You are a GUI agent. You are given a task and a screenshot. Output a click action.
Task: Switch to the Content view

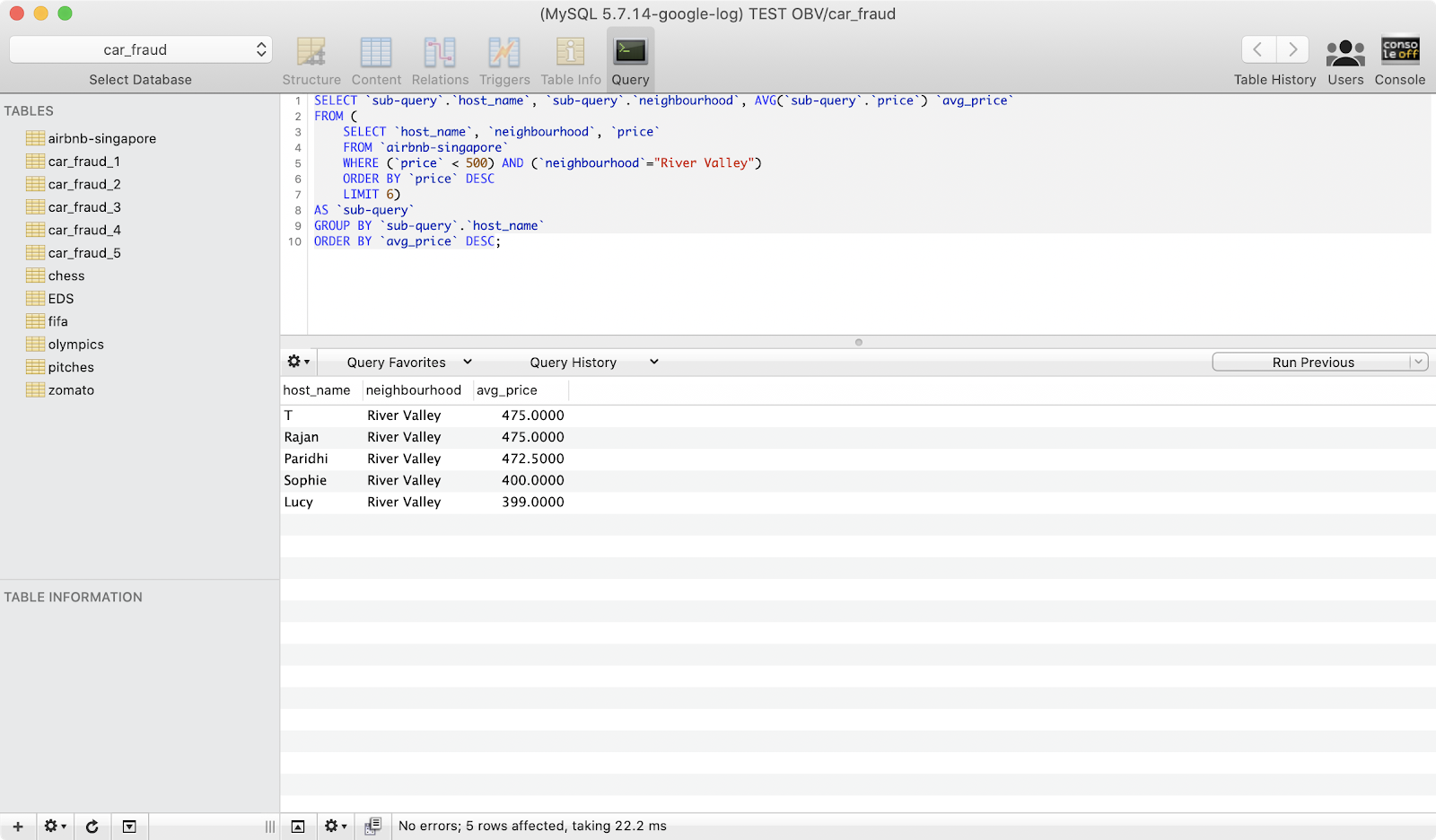[x=376, y=54]
